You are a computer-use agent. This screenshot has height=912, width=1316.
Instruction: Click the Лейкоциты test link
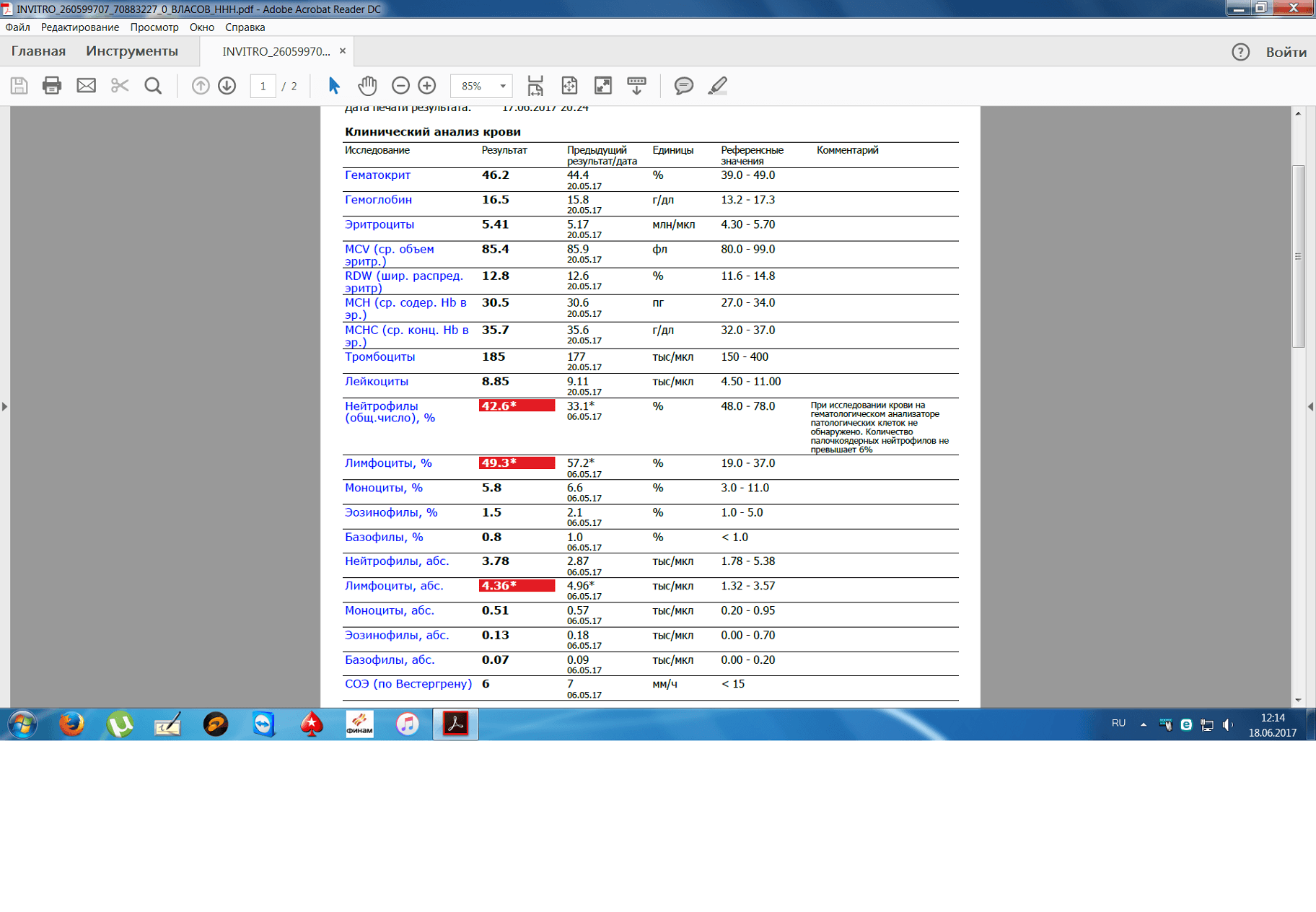377,381
